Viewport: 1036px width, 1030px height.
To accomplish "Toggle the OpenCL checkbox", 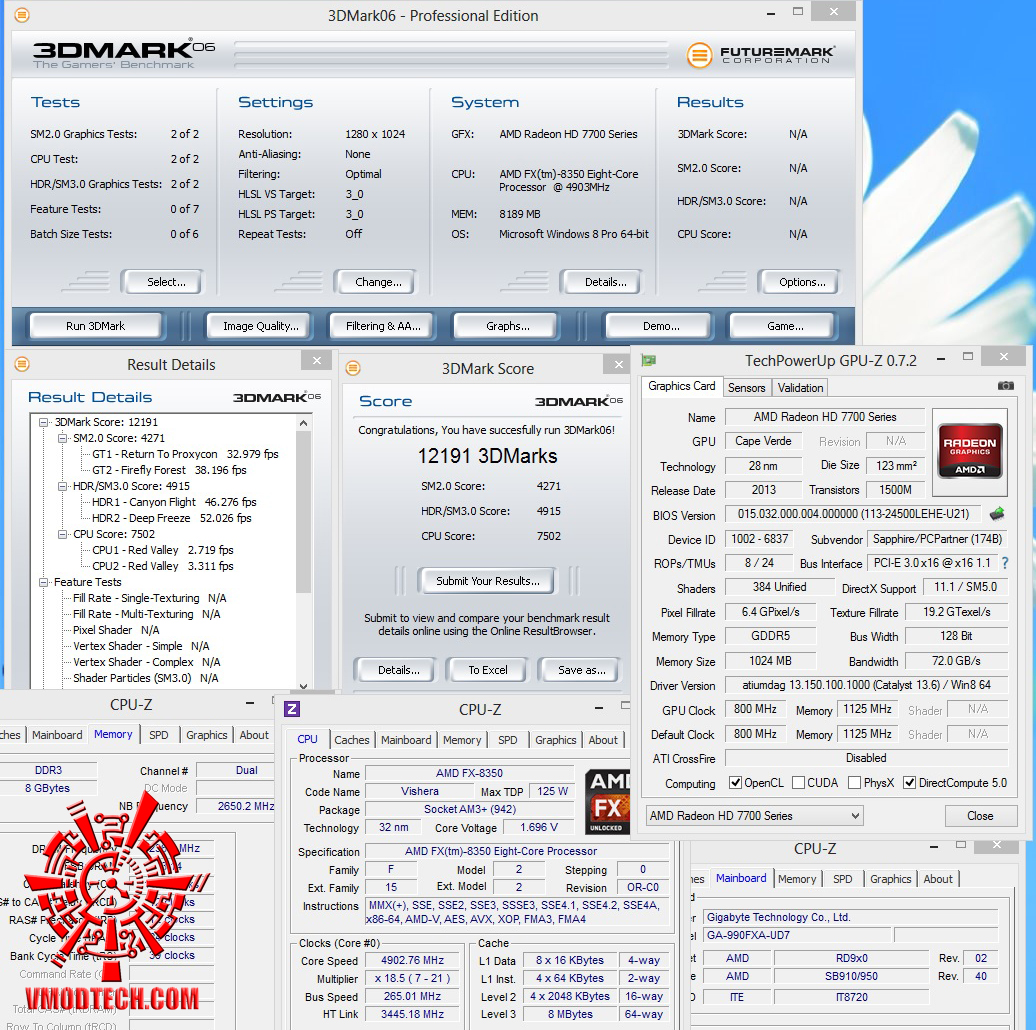I will (x=735, y=783).
